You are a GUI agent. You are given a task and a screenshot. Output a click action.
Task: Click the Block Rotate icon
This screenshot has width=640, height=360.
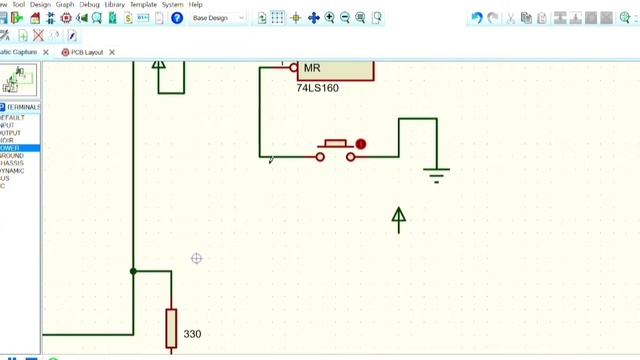coord(591,18)
